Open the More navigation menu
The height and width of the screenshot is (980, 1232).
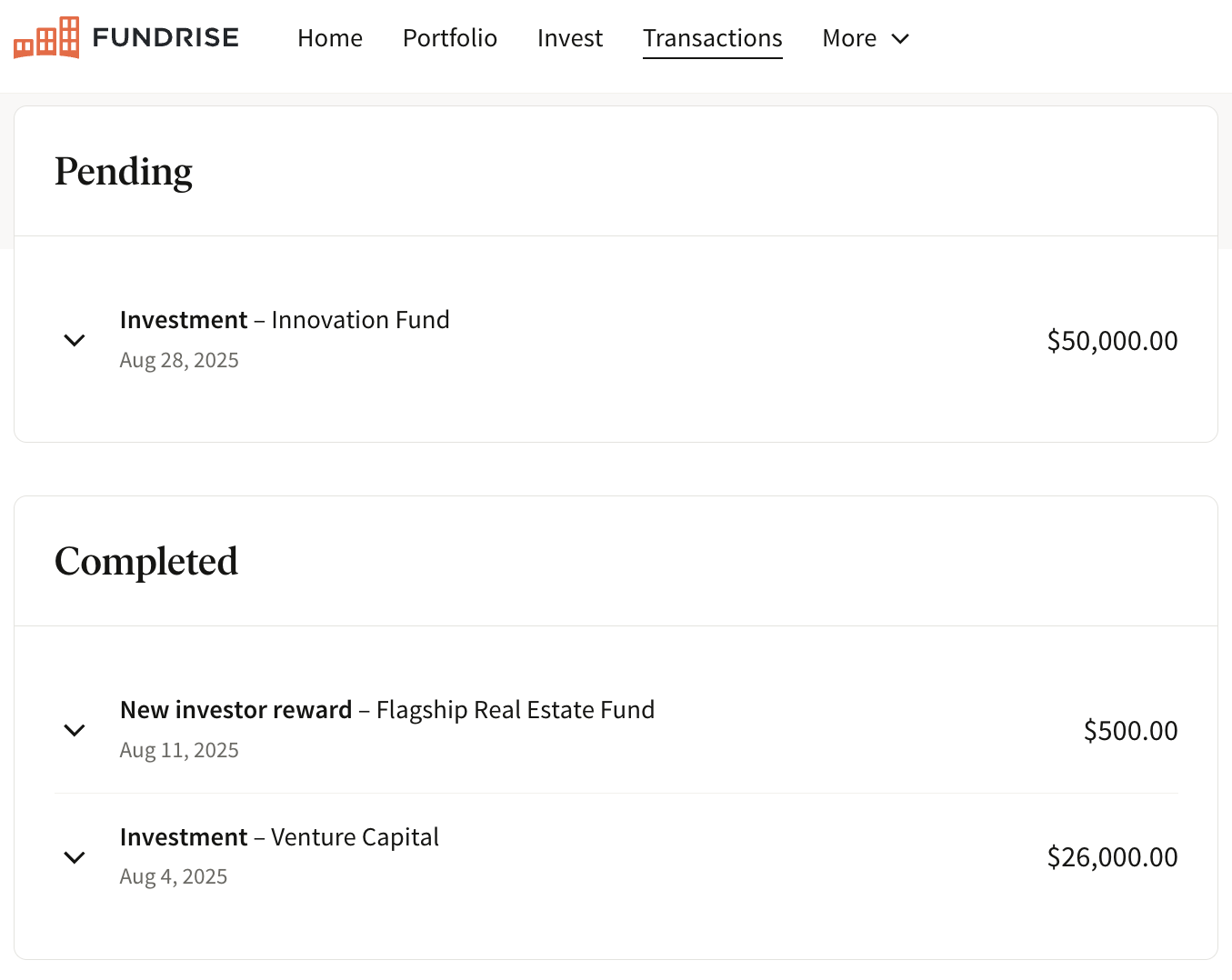(849, 38)
